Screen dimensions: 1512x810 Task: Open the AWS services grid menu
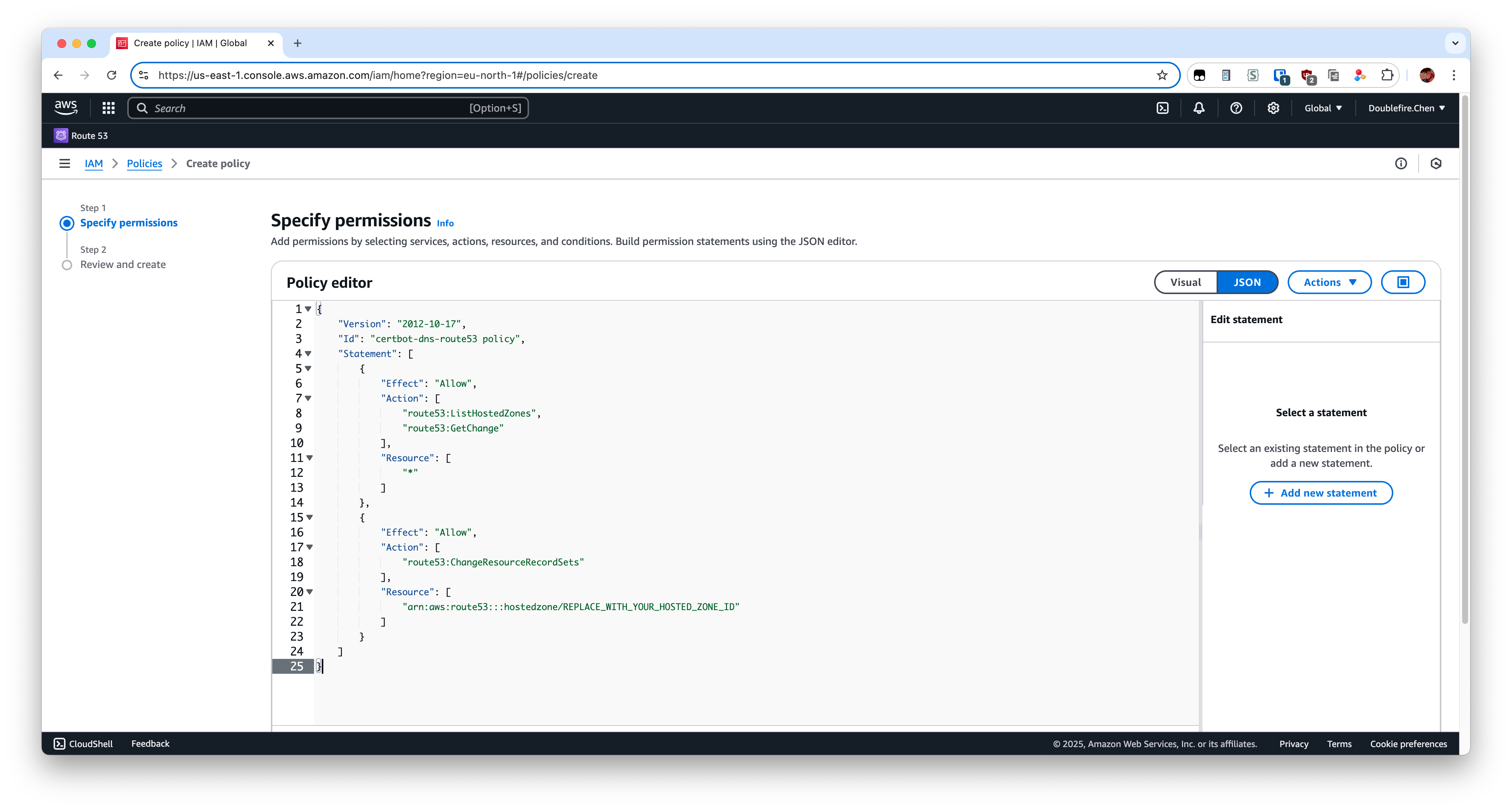(109, 108)
